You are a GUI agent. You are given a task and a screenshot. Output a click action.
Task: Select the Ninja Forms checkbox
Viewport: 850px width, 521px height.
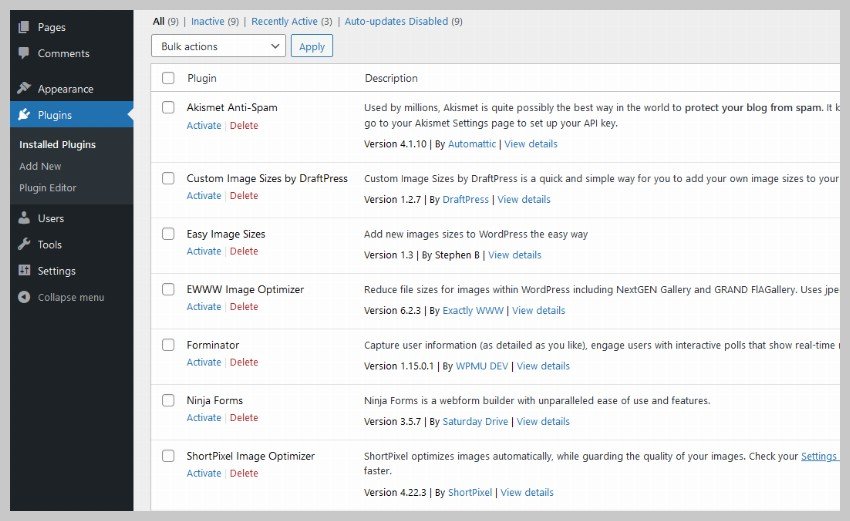(x=168, y=400)
